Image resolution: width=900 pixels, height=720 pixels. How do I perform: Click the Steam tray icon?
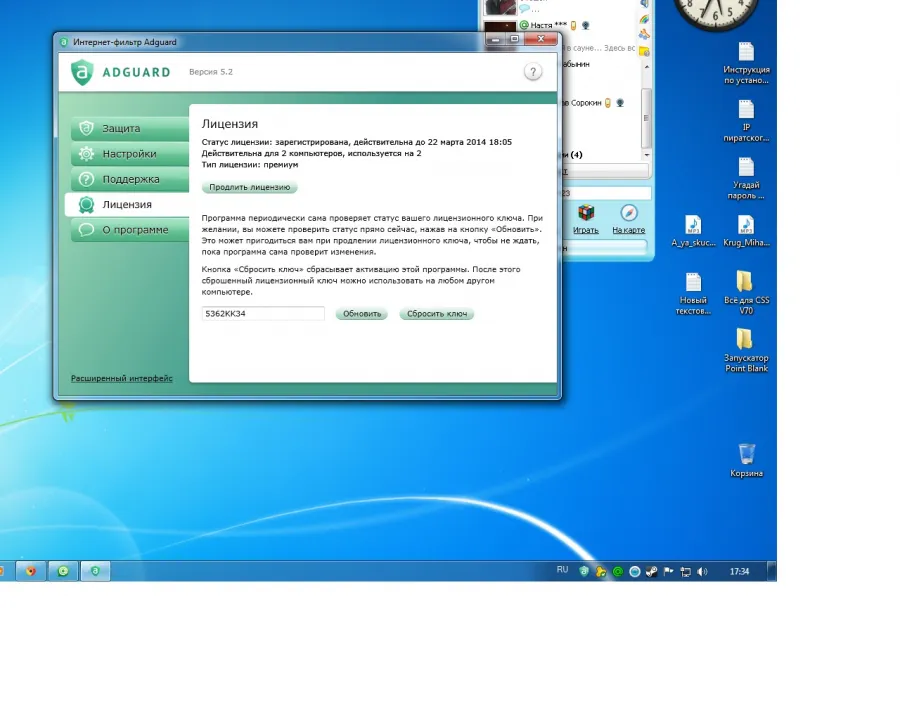click(651, 572)
